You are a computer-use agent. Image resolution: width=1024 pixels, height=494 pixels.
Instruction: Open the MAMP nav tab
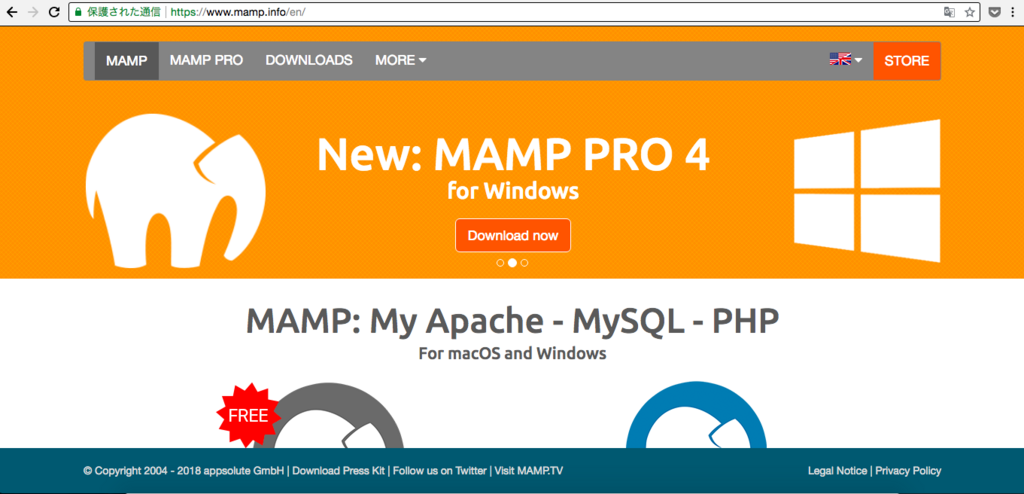click(127, 61)
